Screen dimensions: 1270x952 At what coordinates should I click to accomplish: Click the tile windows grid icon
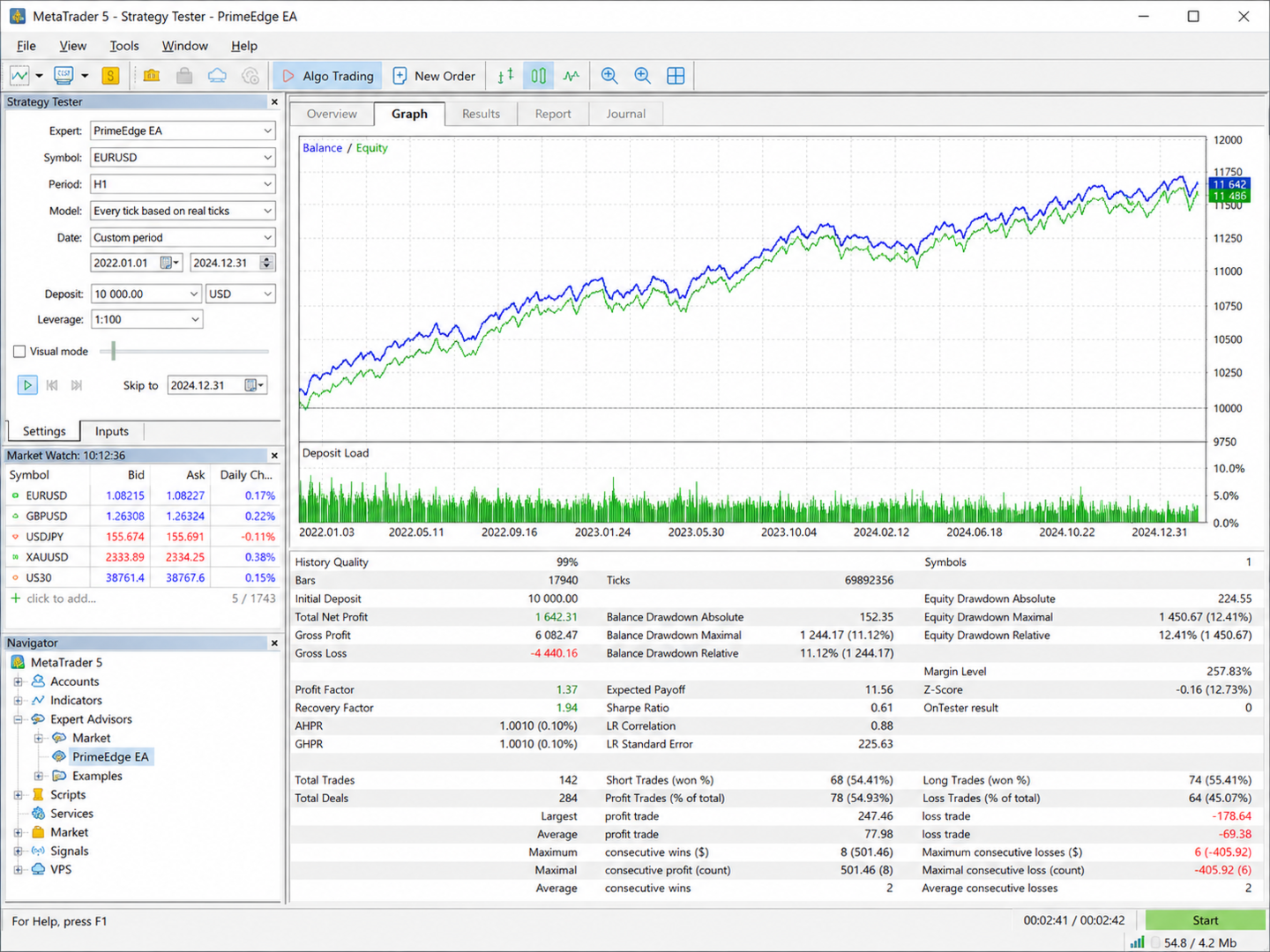(676, 76)
